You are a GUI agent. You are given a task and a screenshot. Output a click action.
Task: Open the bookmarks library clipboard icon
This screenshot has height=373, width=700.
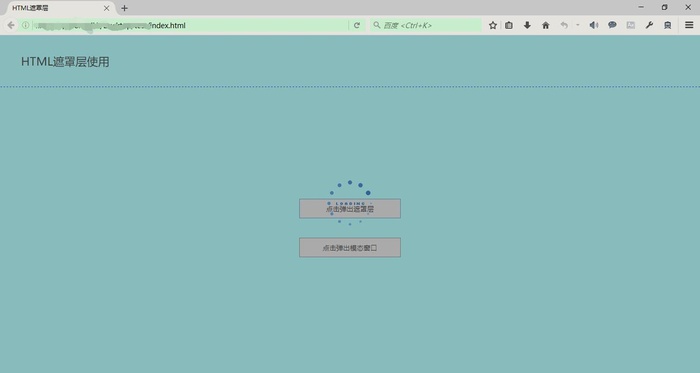click(509, 25)
